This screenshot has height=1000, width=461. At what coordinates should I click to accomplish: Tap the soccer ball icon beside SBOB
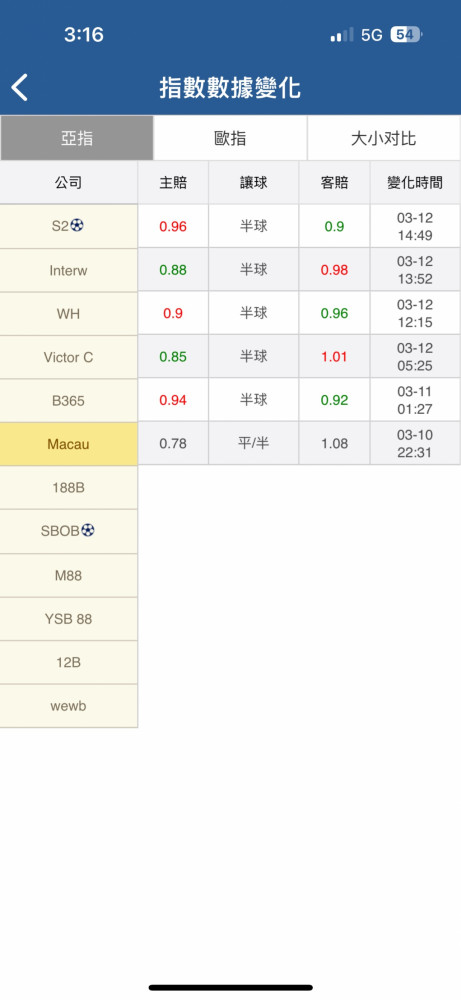tap(88, 530)
